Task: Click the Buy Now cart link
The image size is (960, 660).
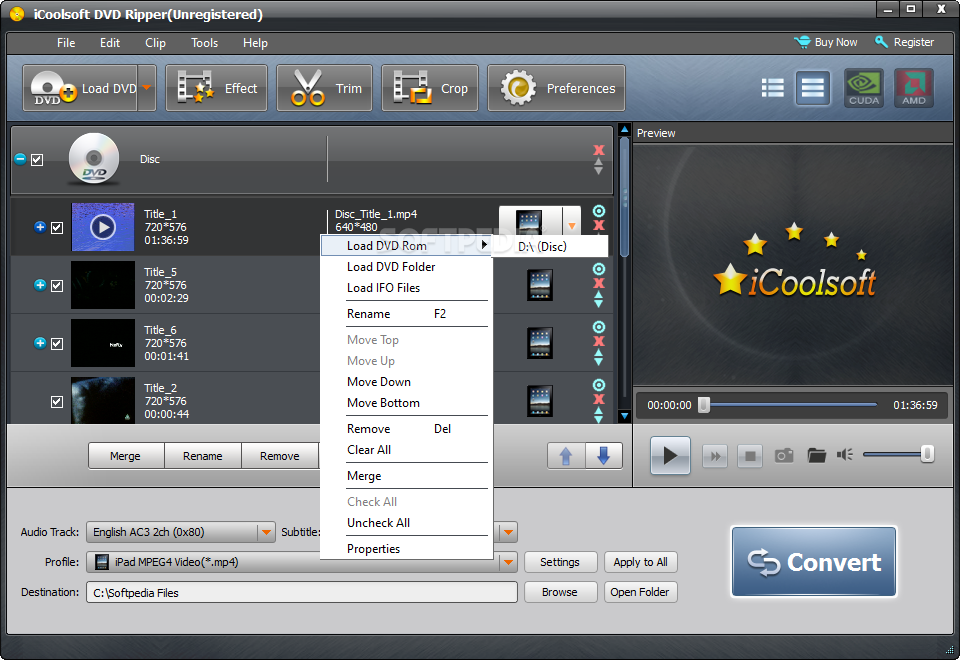Action: click(826, 42)
